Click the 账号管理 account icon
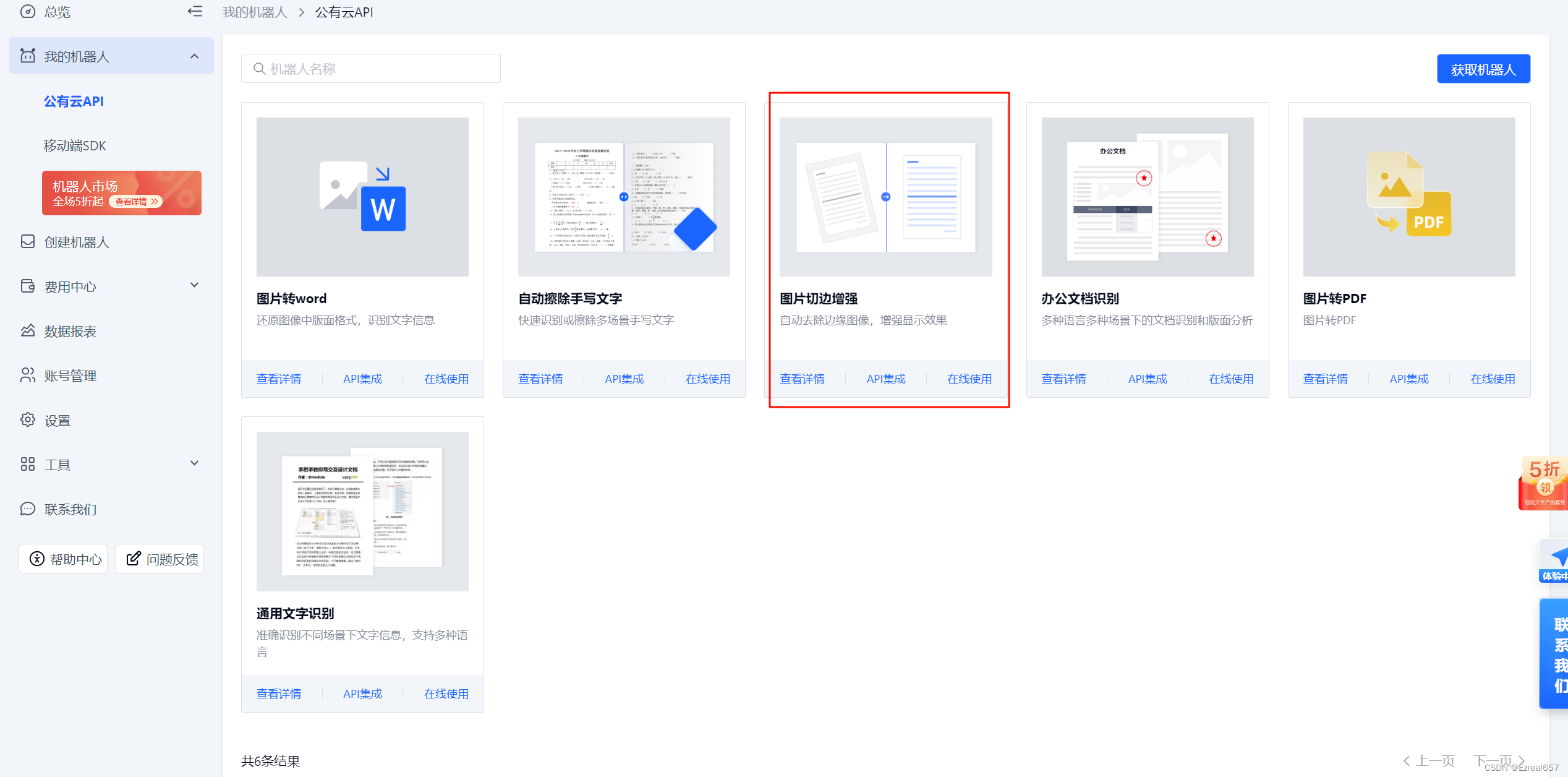The width and height of the screenshot is (1568, 777). 27,375
